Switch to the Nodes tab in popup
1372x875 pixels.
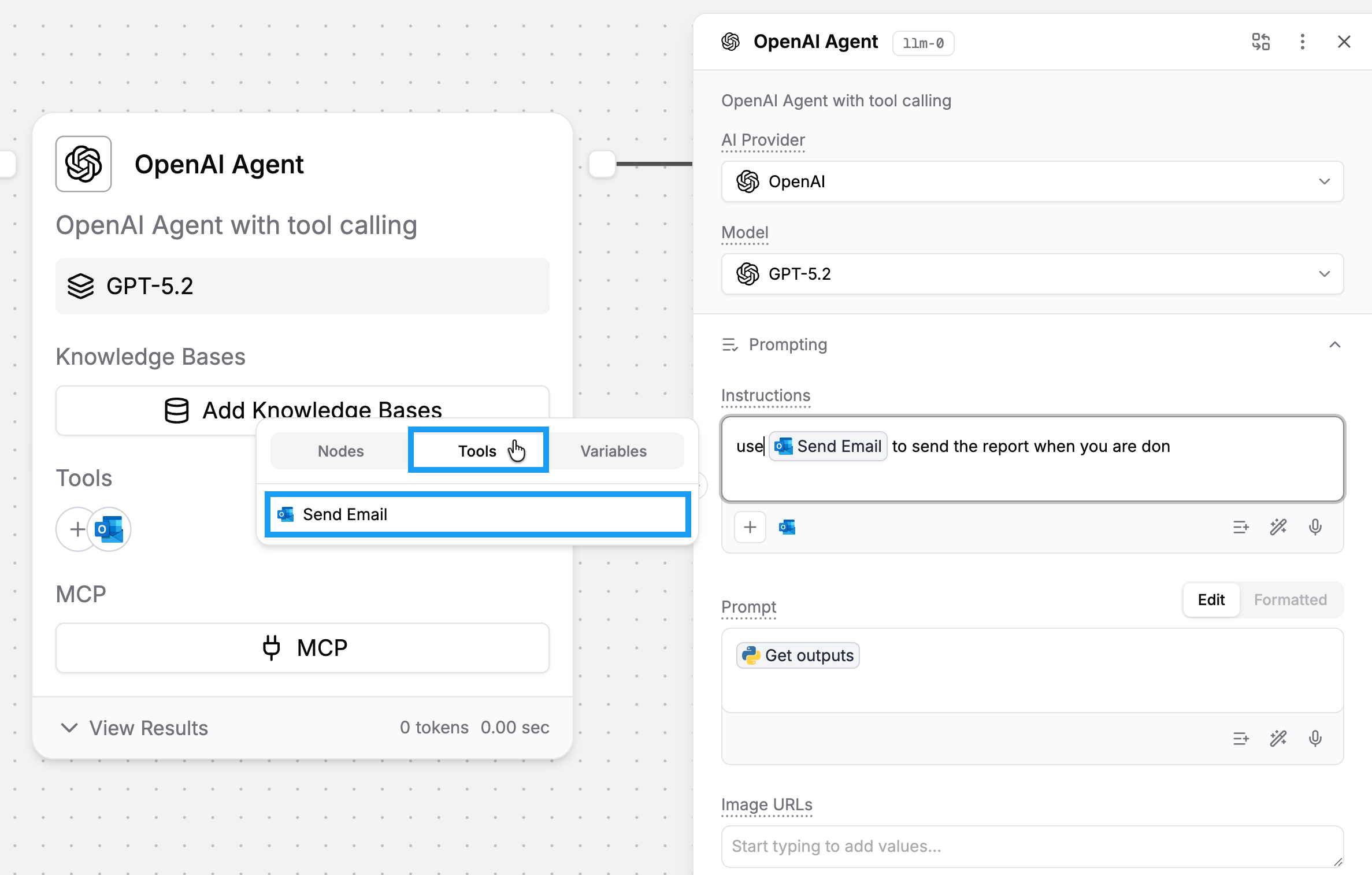[340, 451]
